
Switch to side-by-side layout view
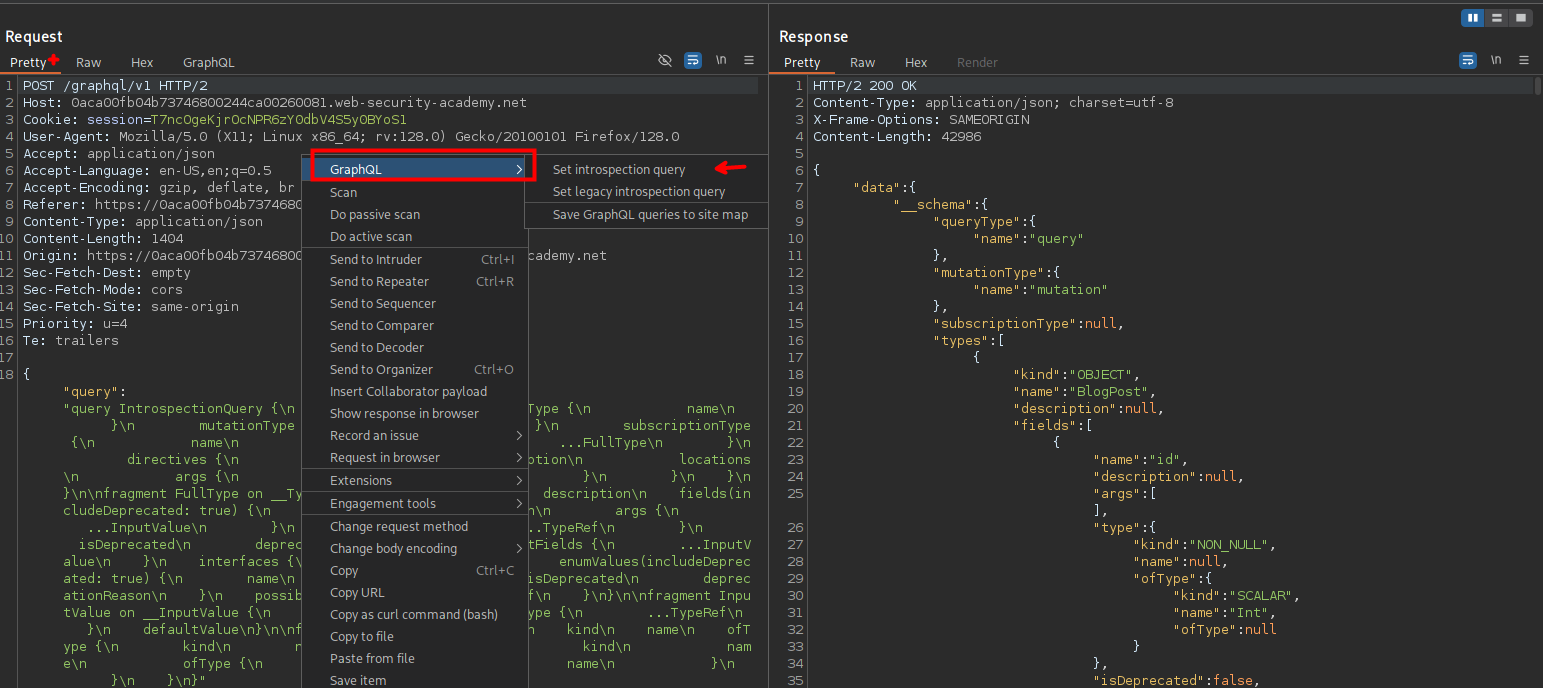pos(1473,18)
